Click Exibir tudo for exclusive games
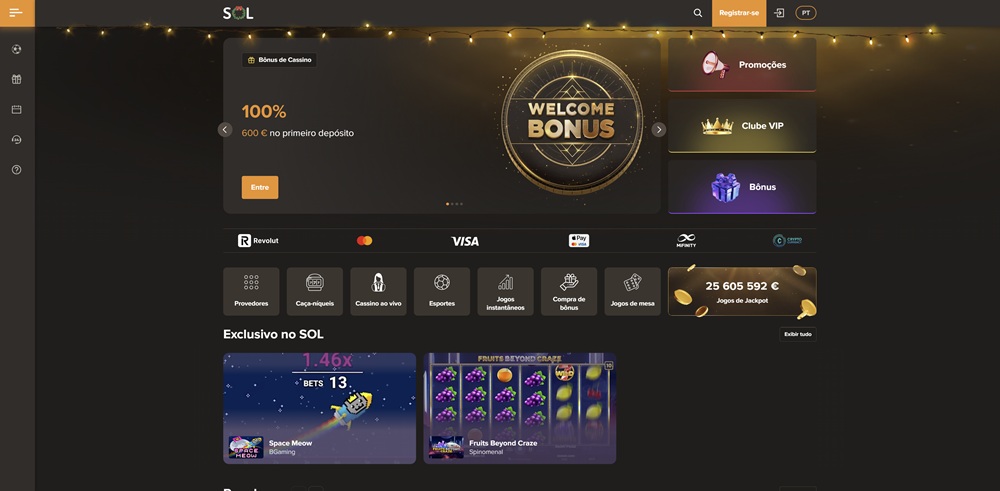Screen dimensions: 1000x491 point(798,334)
